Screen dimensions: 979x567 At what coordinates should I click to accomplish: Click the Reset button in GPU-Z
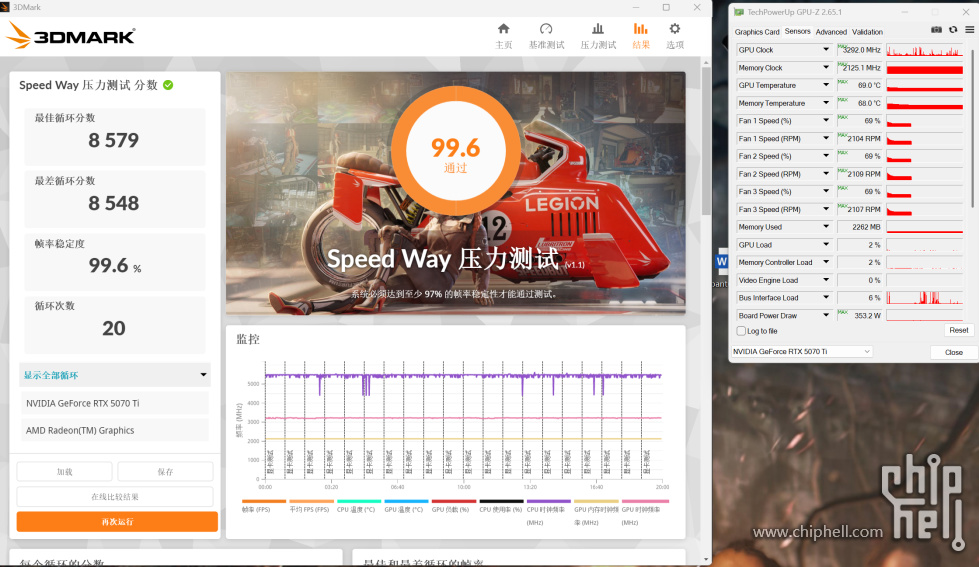click(958, 330)
